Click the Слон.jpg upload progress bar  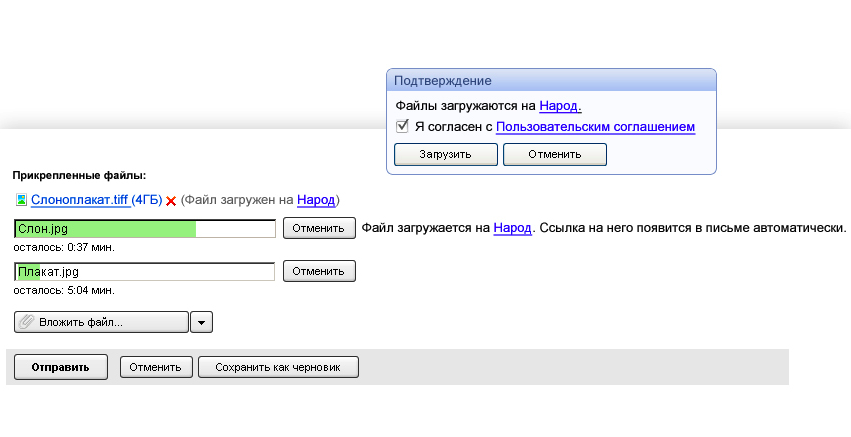[x=145, y=229]
